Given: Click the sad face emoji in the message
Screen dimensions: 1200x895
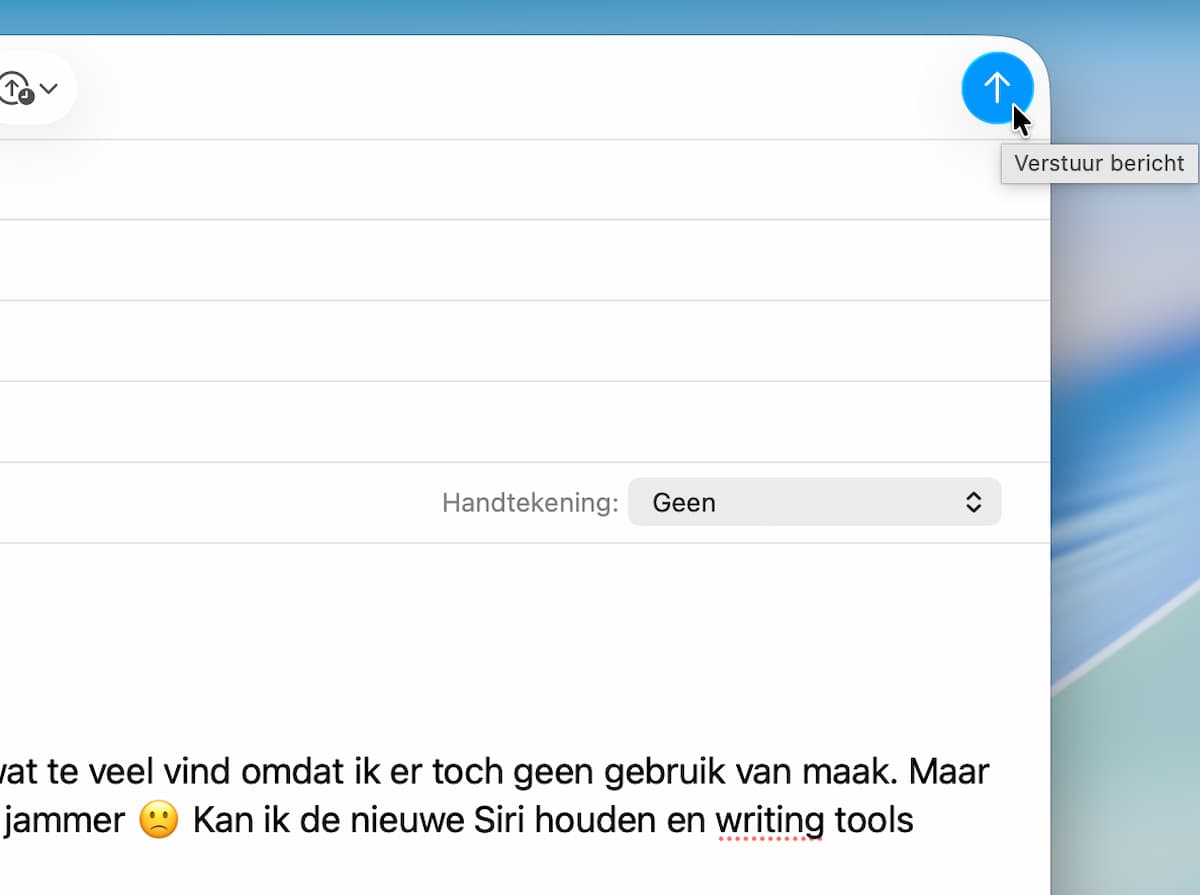Looking at the screenshot, I should [x=160, y=821].
